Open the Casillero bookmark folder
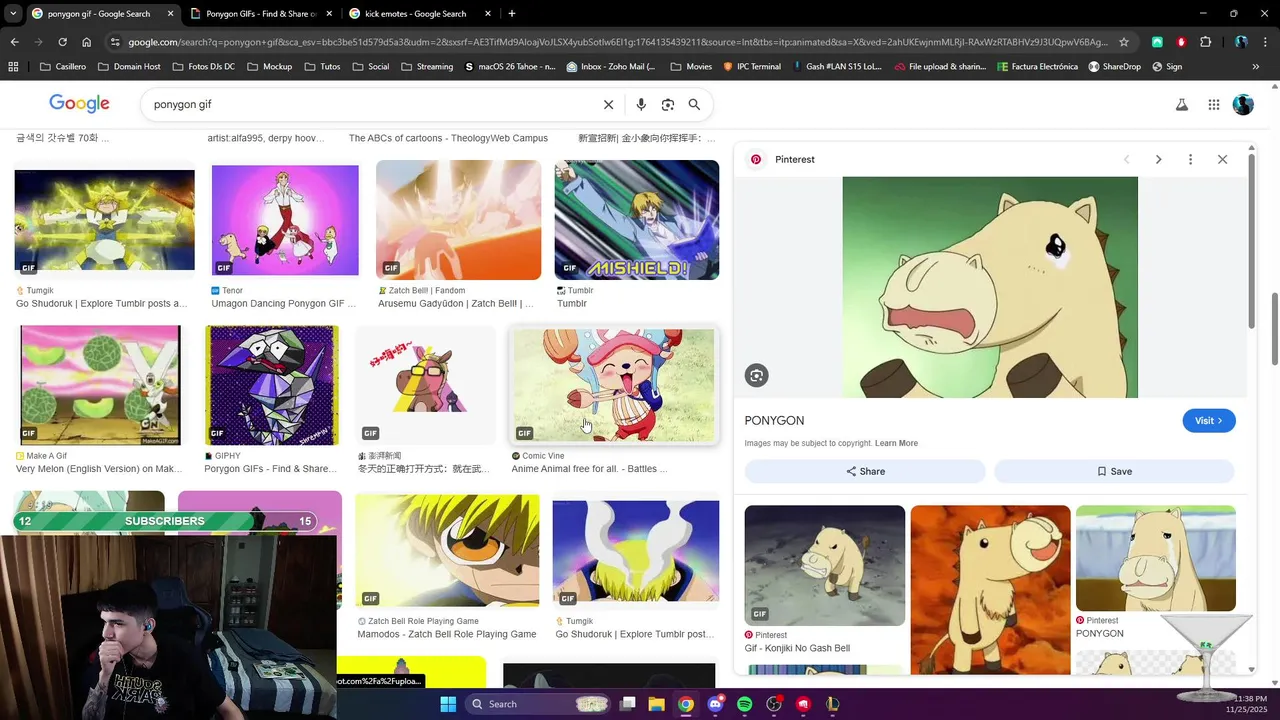 (x=62, y=67)
